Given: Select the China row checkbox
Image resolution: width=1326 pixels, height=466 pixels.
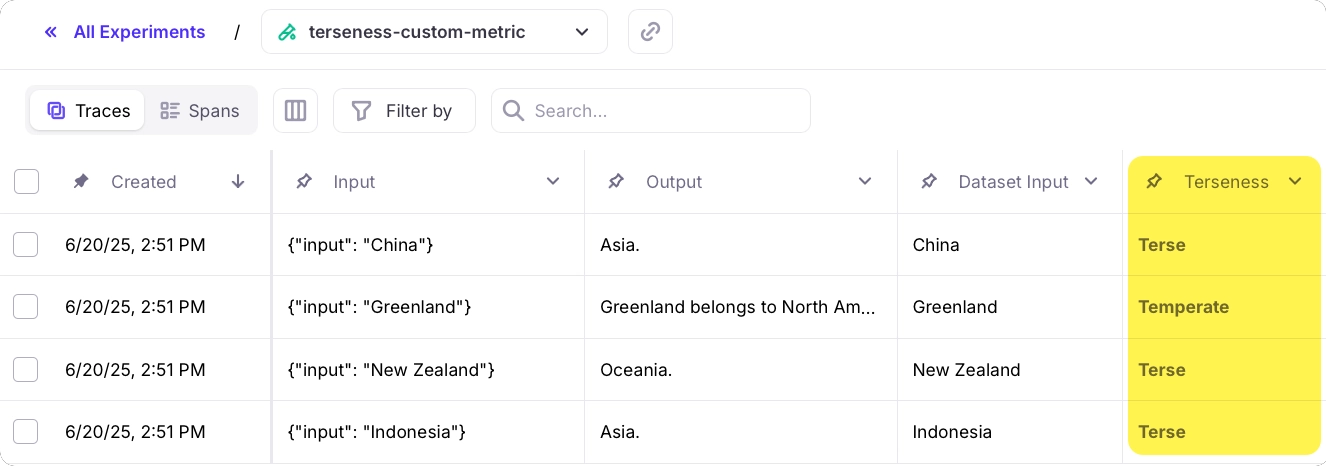Looking at the screenshot, I should (x=26, y=245).
